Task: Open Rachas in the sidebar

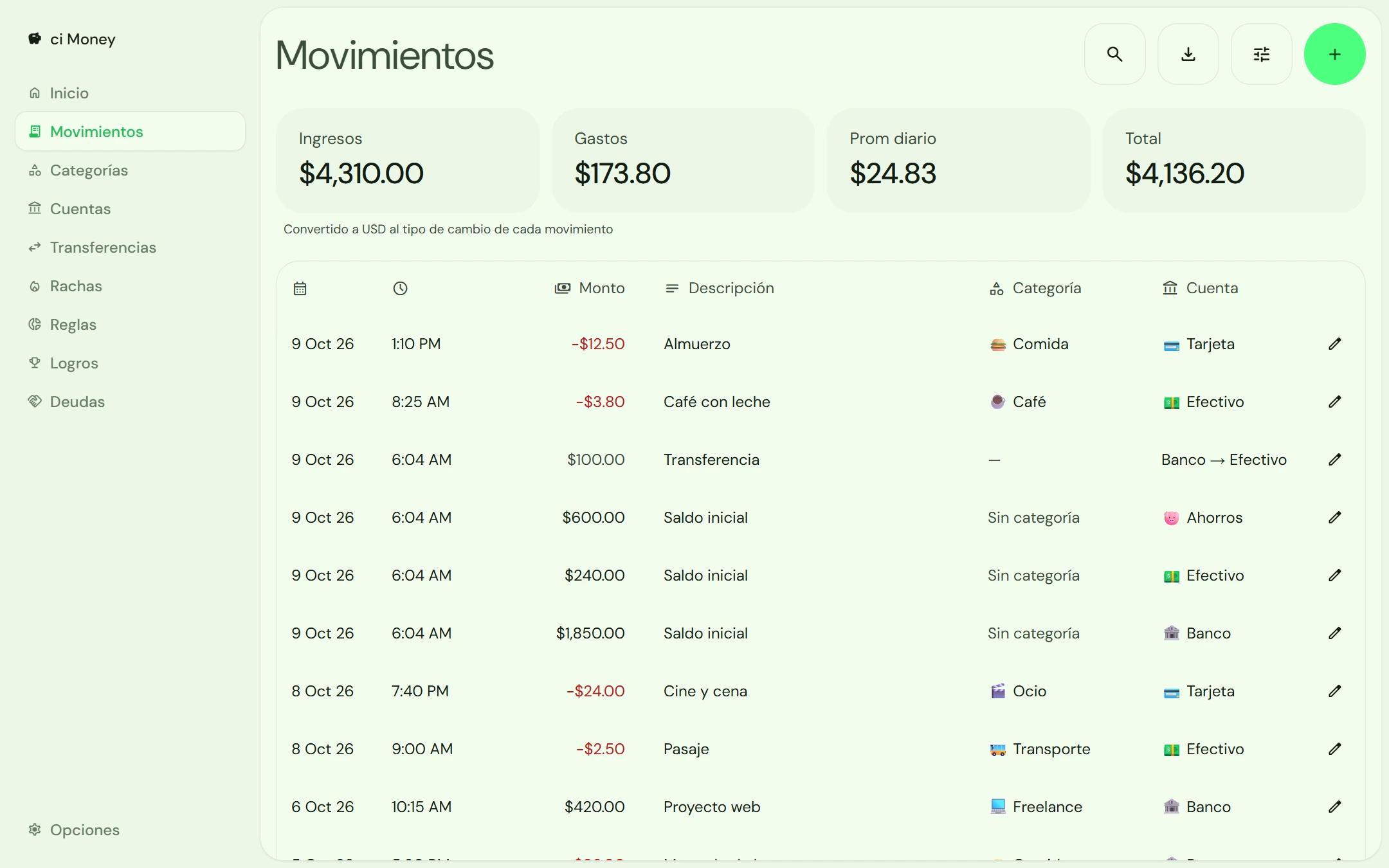Action: (x=130, y=286)
